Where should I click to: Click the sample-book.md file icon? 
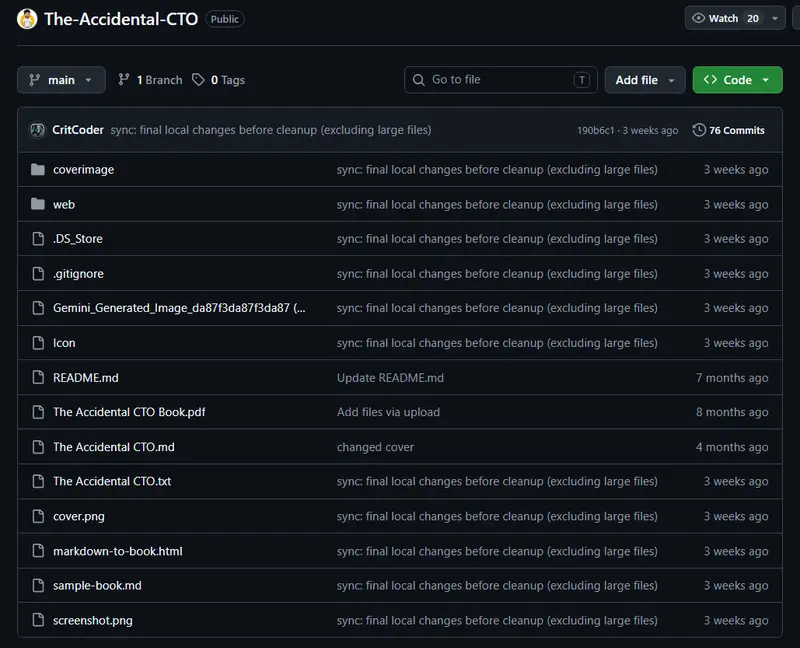38,586
